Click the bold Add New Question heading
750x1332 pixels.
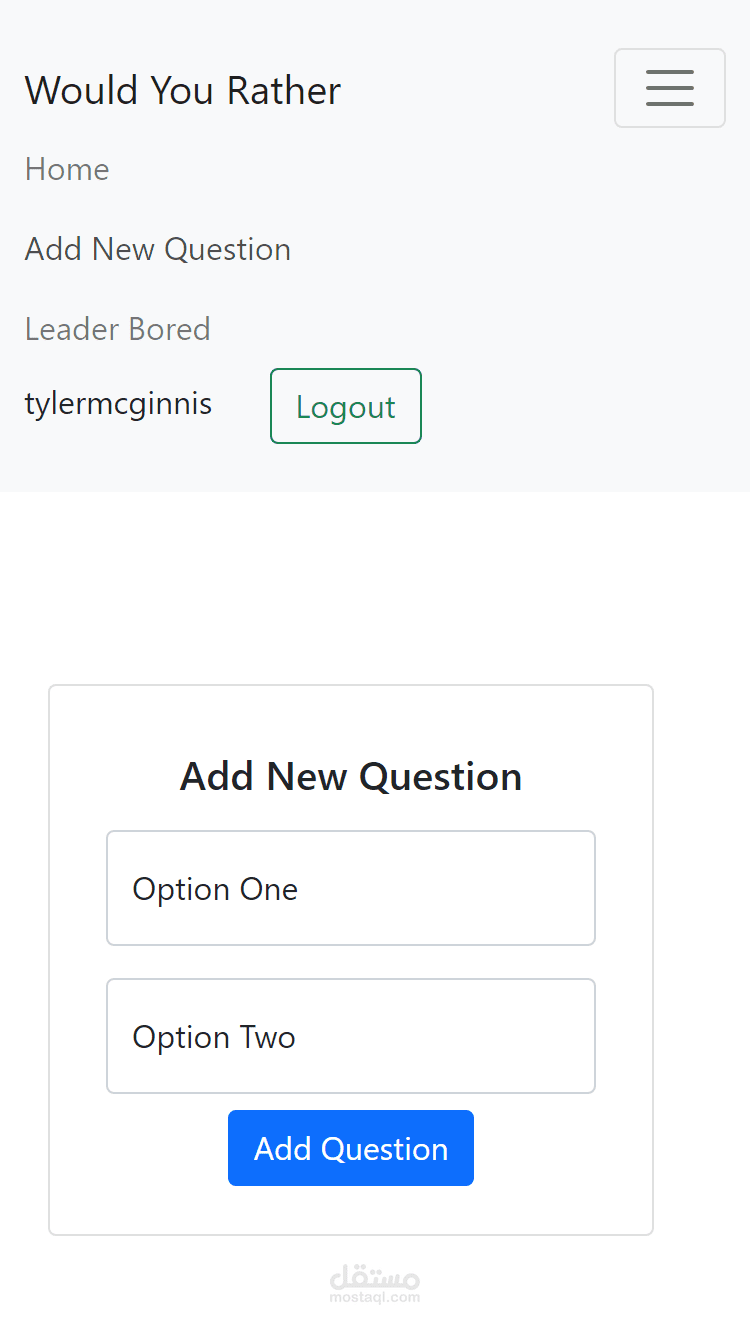coord(351,777)
